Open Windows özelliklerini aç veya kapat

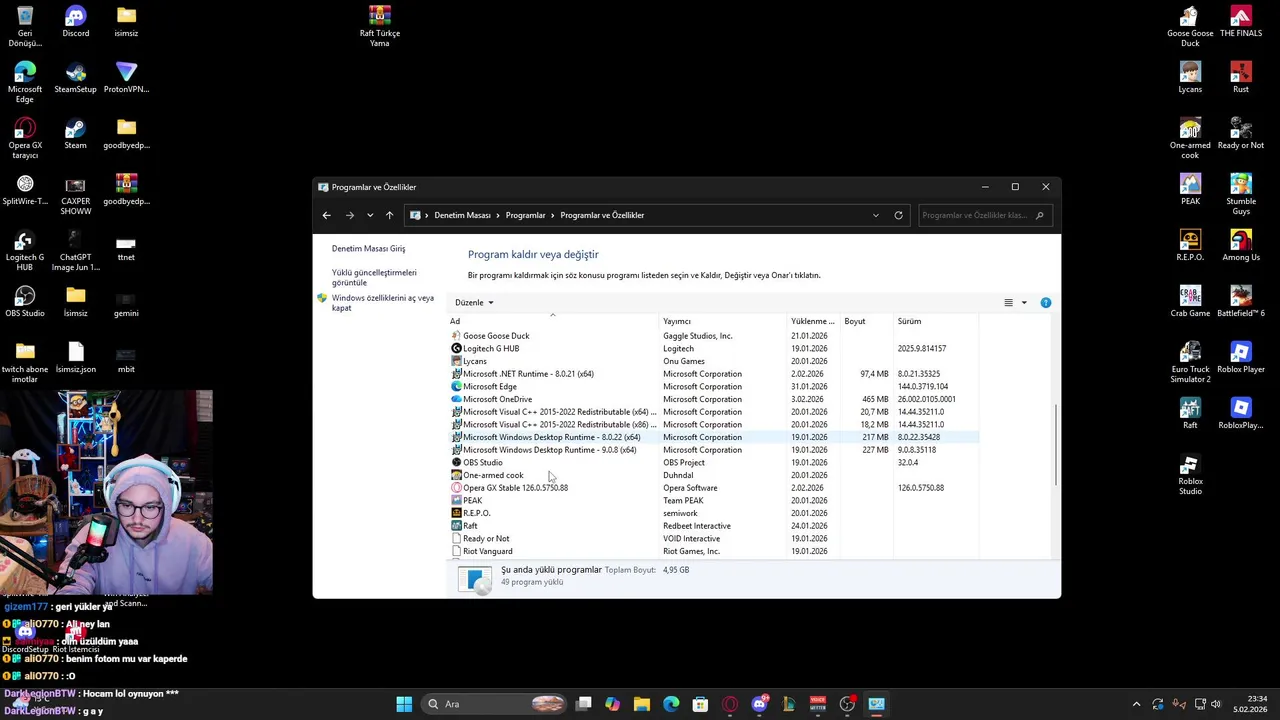[382, 303]
